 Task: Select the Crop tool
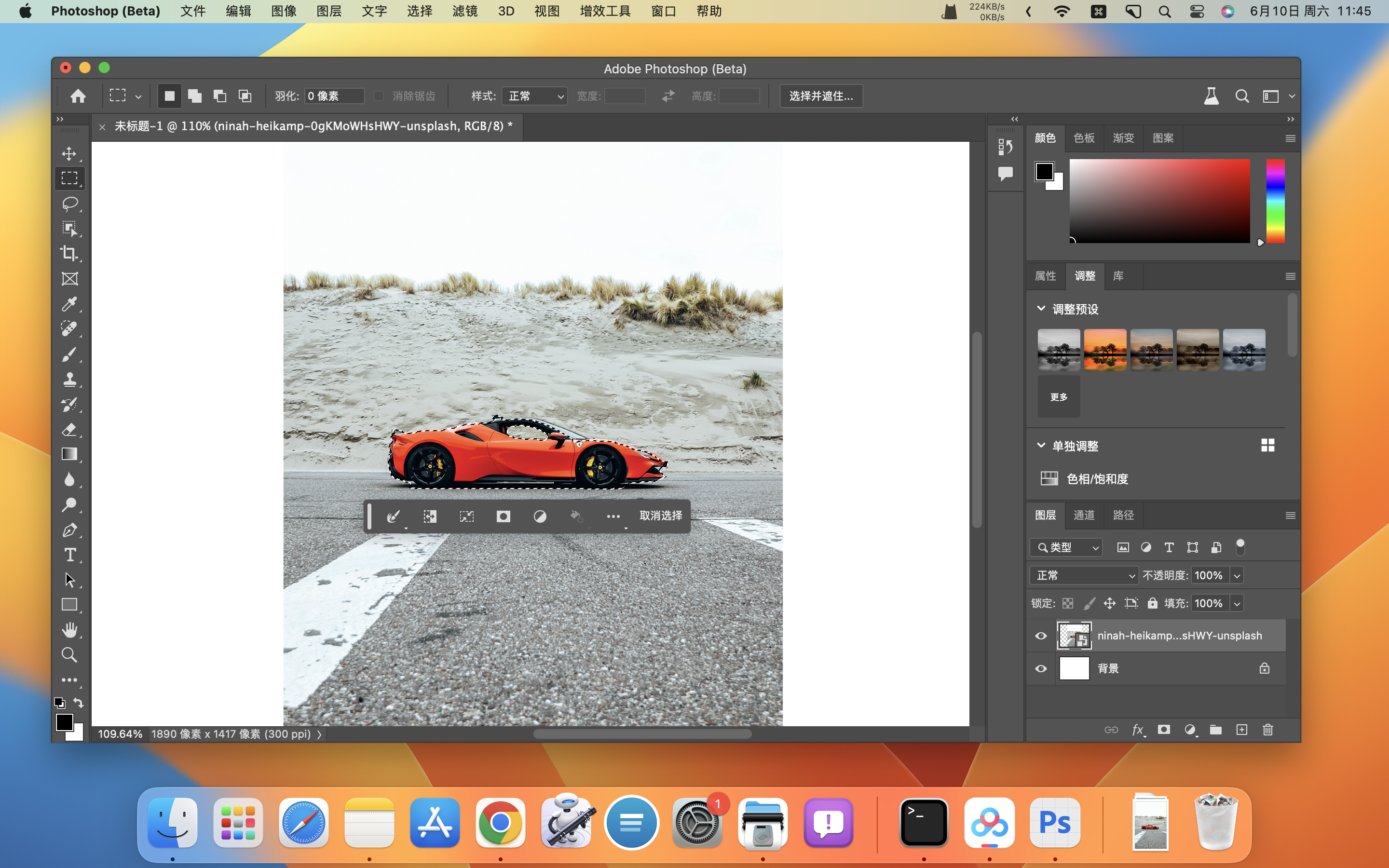coord(69,253)
